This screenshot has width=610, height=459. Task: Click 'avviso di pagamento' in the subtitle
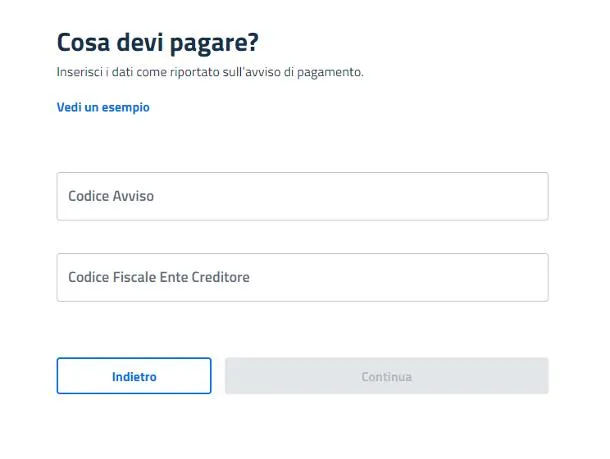[x=303, y=72]
